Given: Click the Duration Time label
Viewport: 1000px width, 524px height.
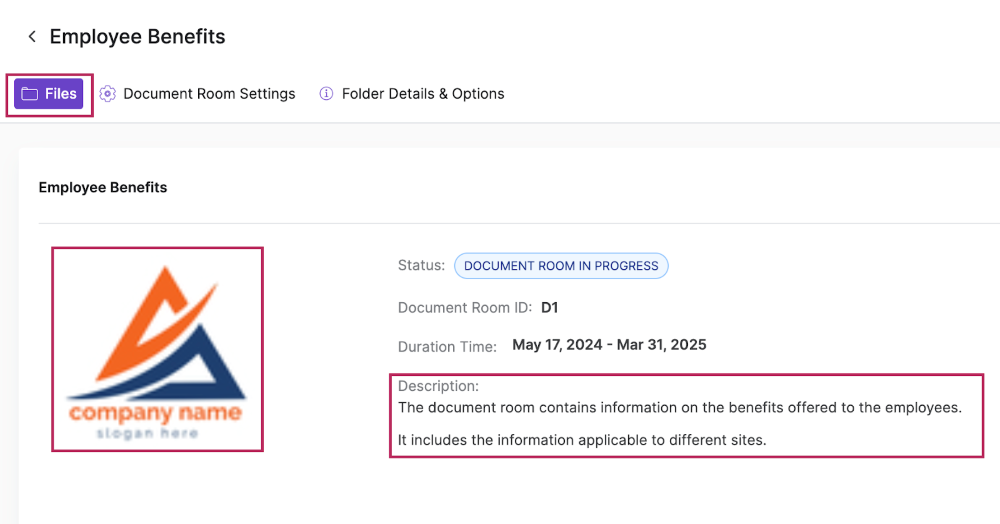Looking at the screenshot, I should [447, 347].
